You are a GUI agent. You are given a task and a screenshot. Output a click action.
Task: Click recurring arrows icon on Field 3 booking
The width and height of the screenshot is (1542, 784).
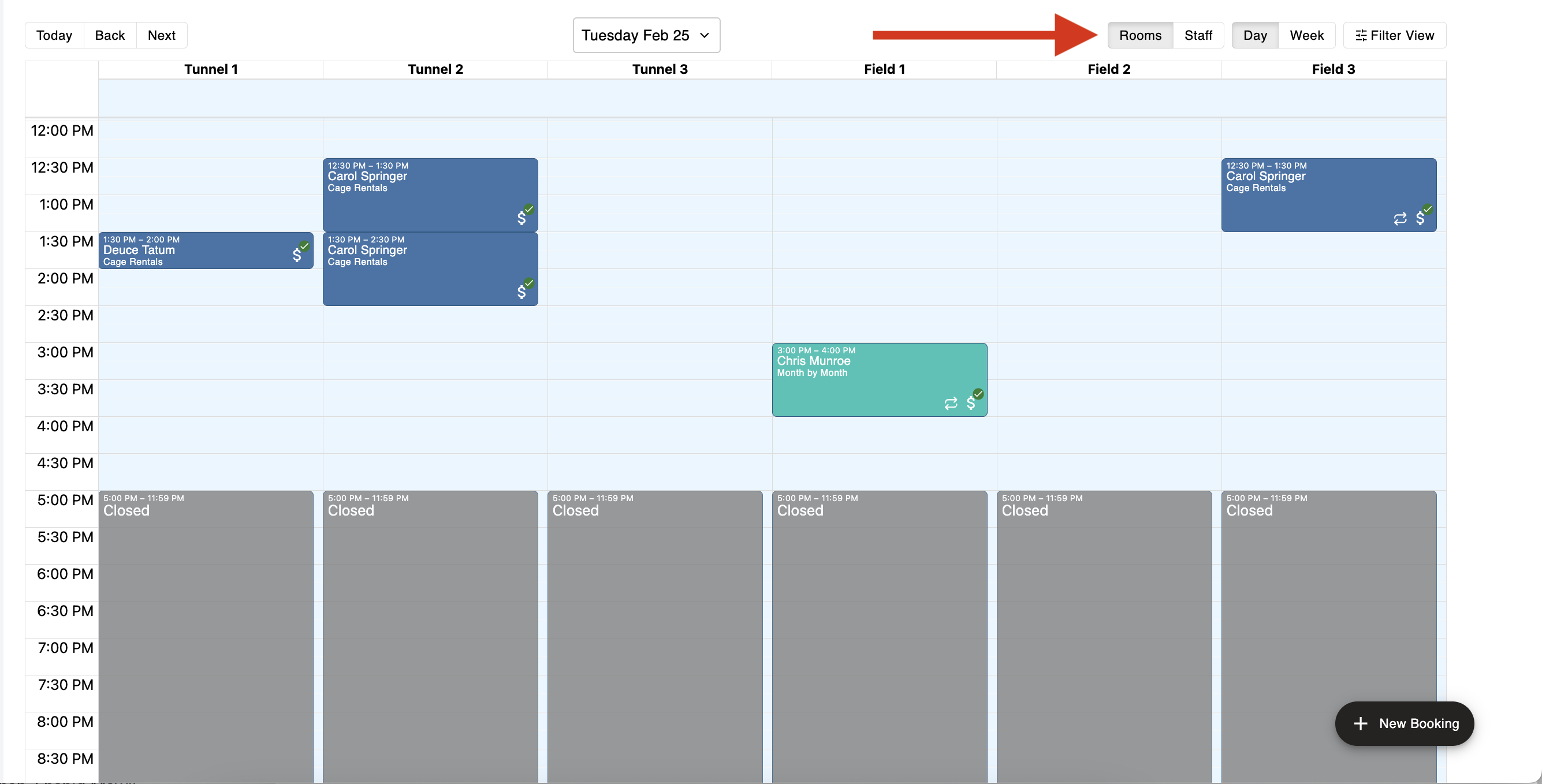click(1399, 218)
